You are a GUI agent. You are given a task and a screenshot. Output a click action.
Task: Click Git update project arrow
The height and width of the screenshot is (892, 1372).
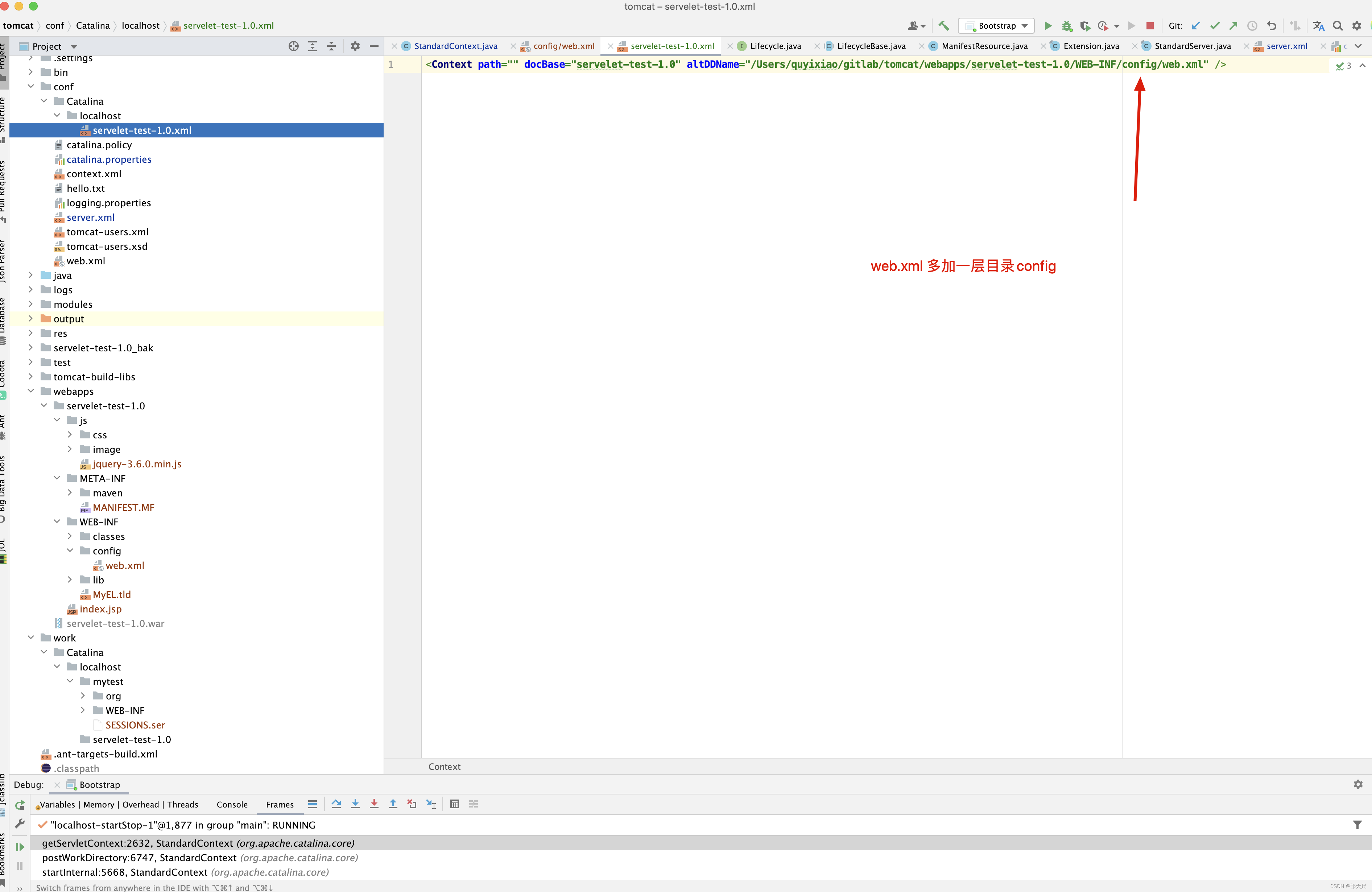1196,25
